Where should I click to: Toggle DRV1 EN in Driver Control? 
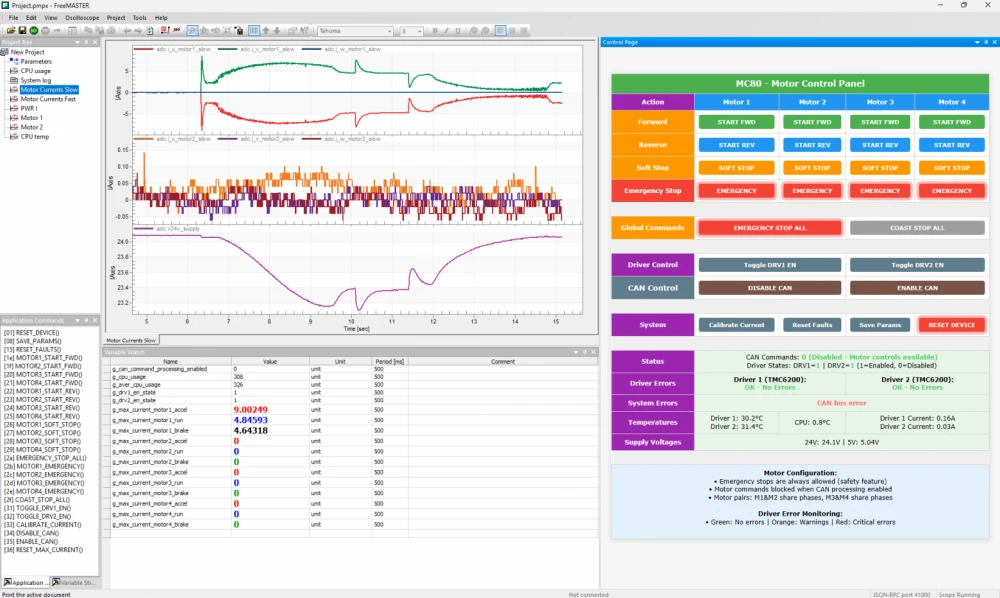tap(770, 264)
